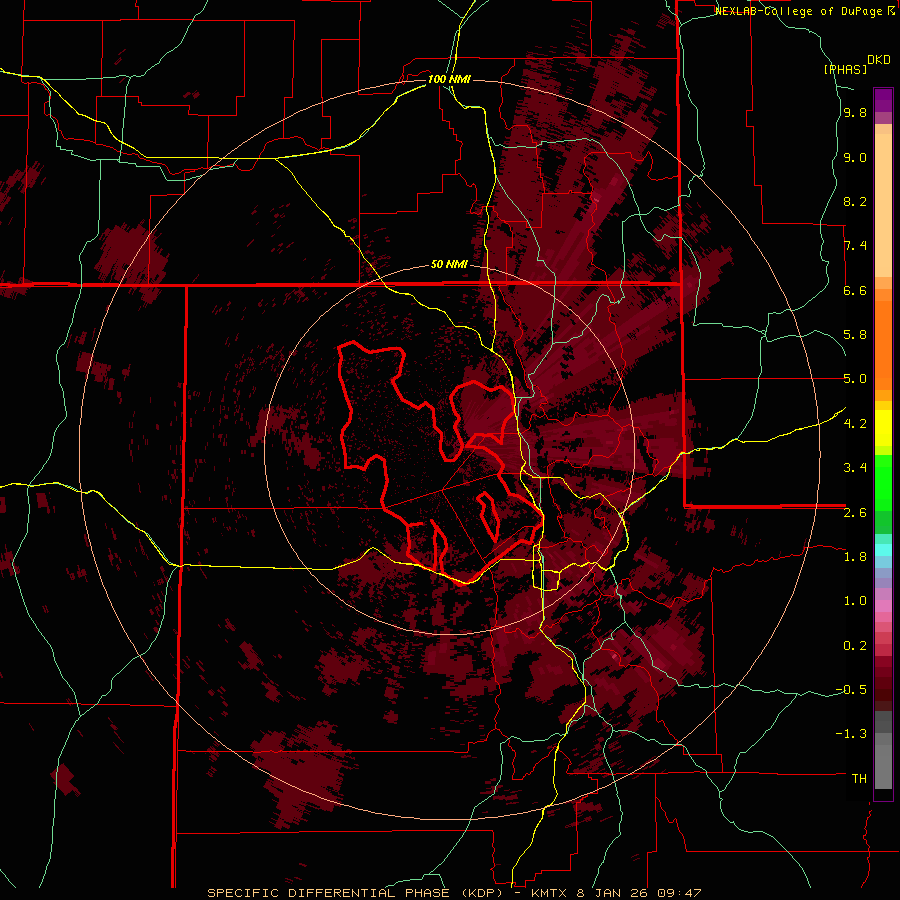The height and width of the screenshot is (900, 900).
Task: Click the 7.4 scale value
Action: 855,246
